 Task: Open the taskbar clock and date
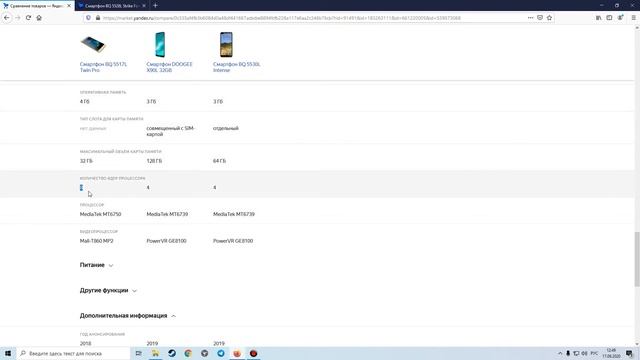[x=611, y=353]
